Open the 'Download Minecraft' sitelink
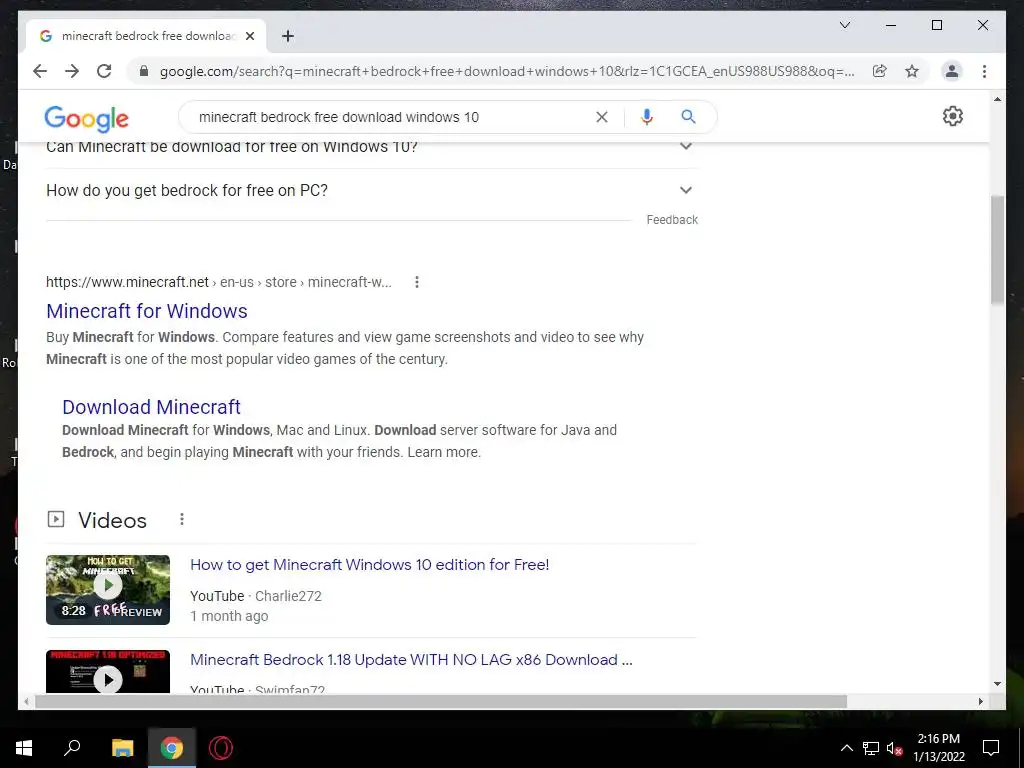The height and width of the screenshot is (768, 1024). (x=152, y=407)
